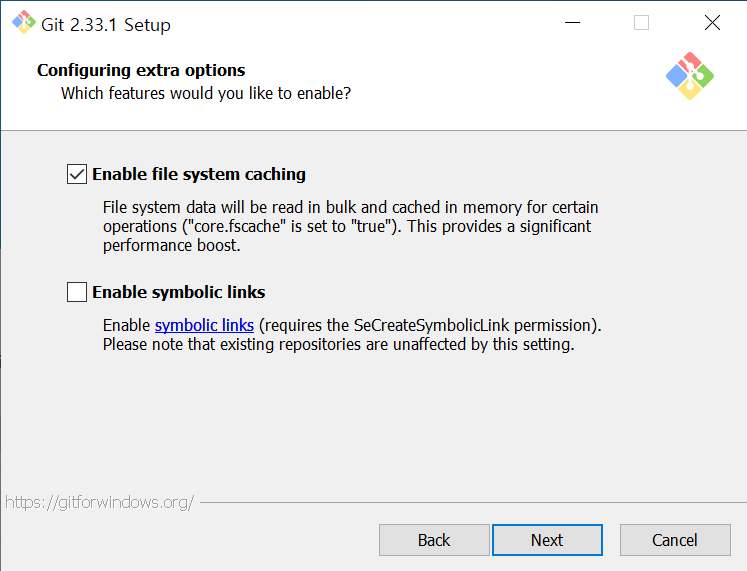747x571 pixels.
Task: Cancel the Git installation
Action: (675, 540)
